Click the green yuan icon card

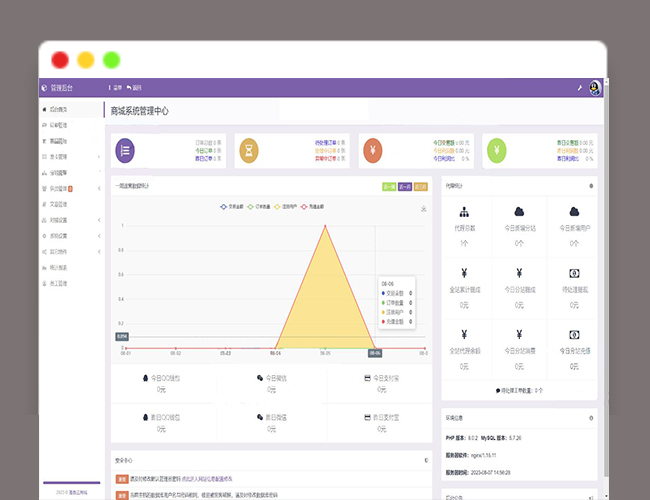pyautogui.click(x=495, y=151)
